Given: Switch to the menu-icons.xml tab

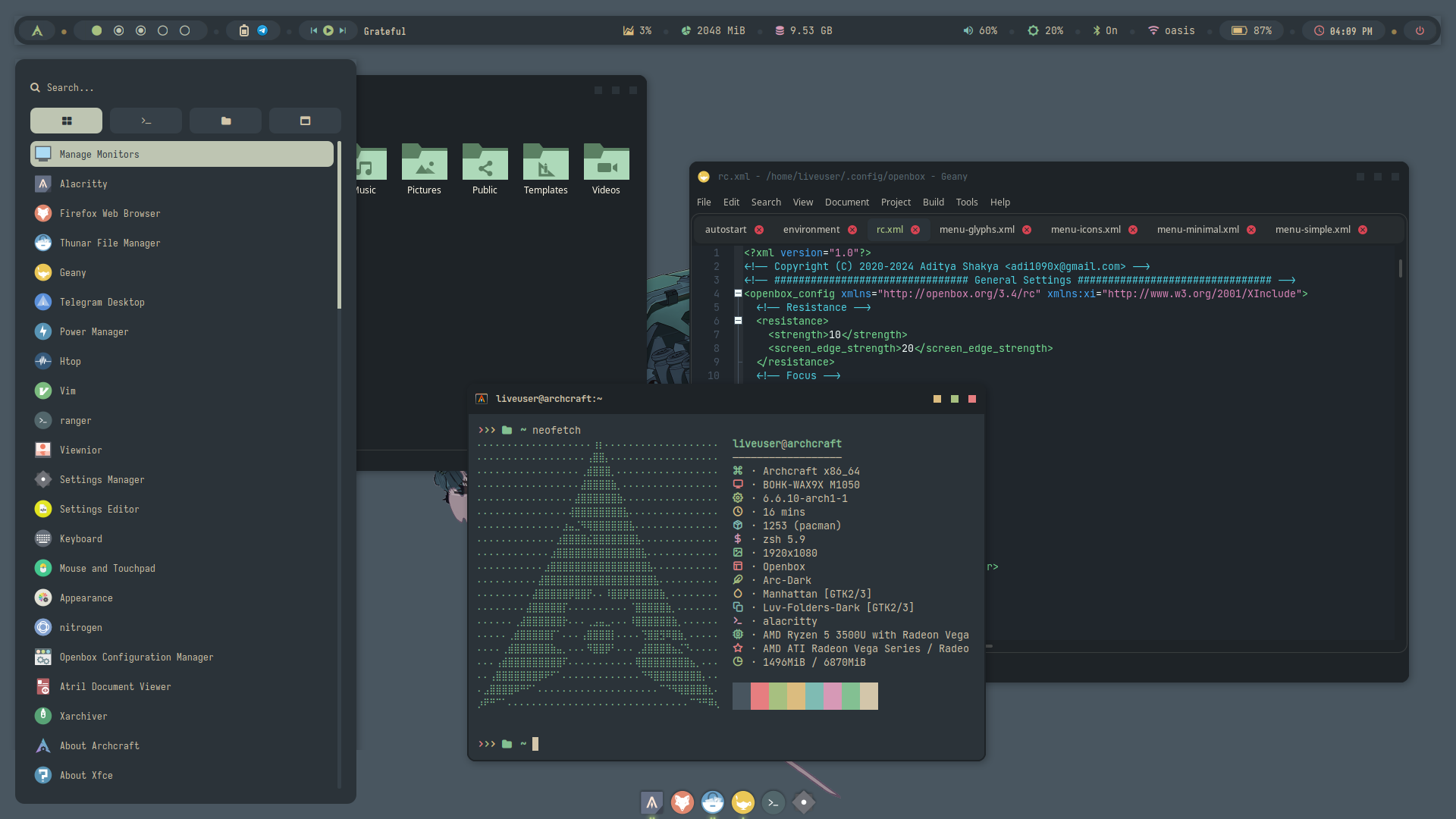Looking at the screenshot, I should [1085, 230].
